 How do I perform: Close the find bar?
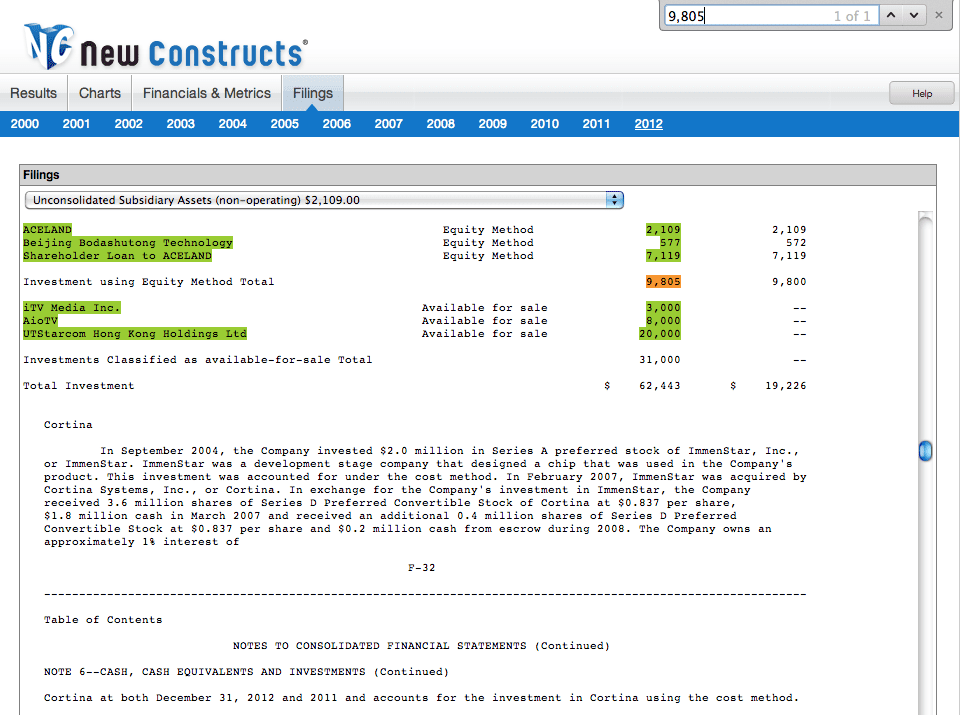939,15
